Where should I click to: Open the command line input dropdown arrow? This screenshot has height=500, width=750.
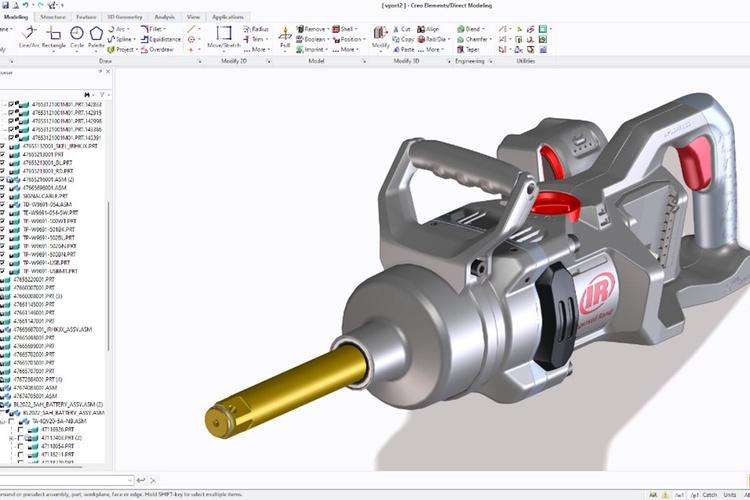[130, 480]
